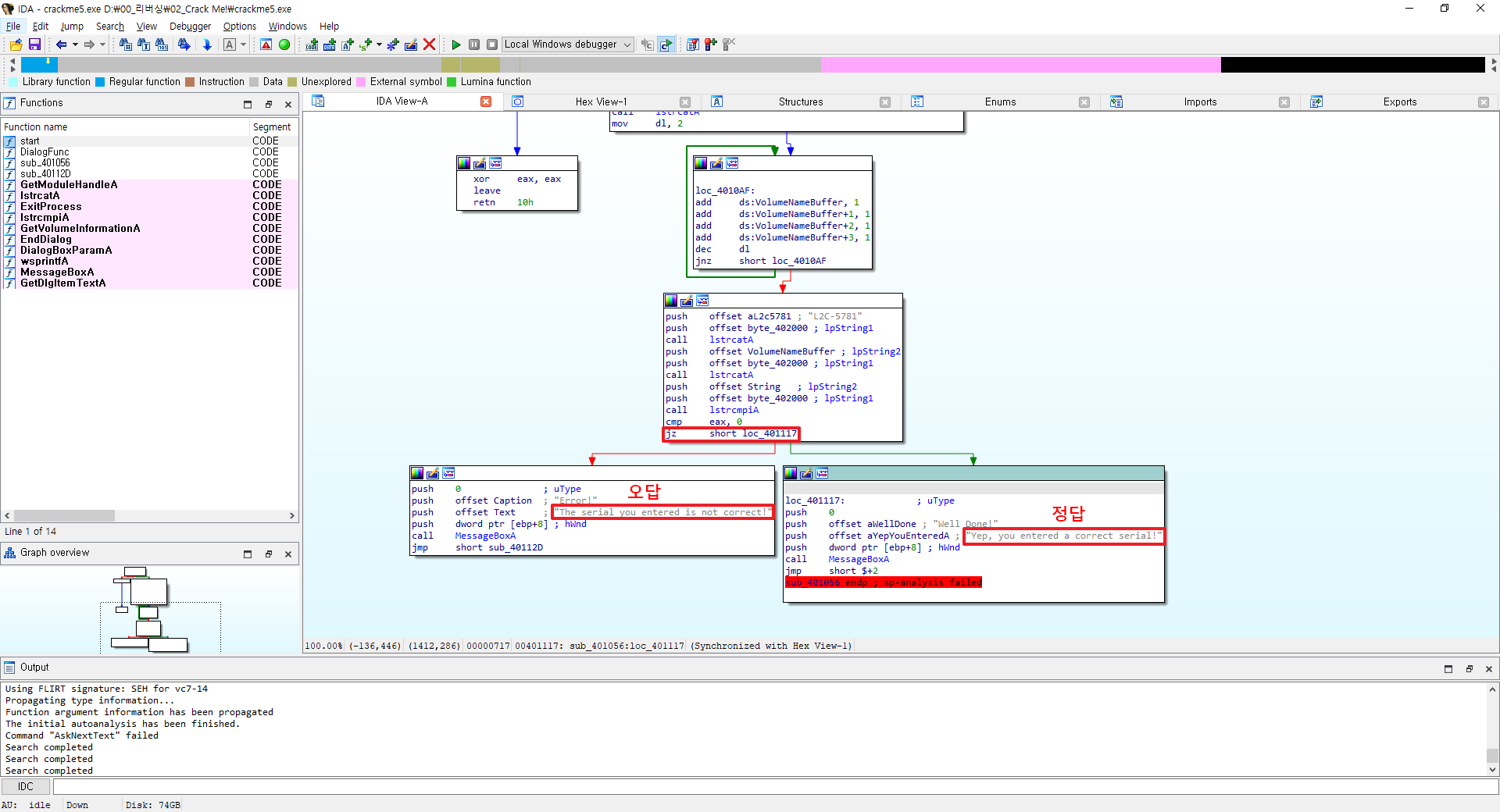Open the Search menu

point(110,26)
